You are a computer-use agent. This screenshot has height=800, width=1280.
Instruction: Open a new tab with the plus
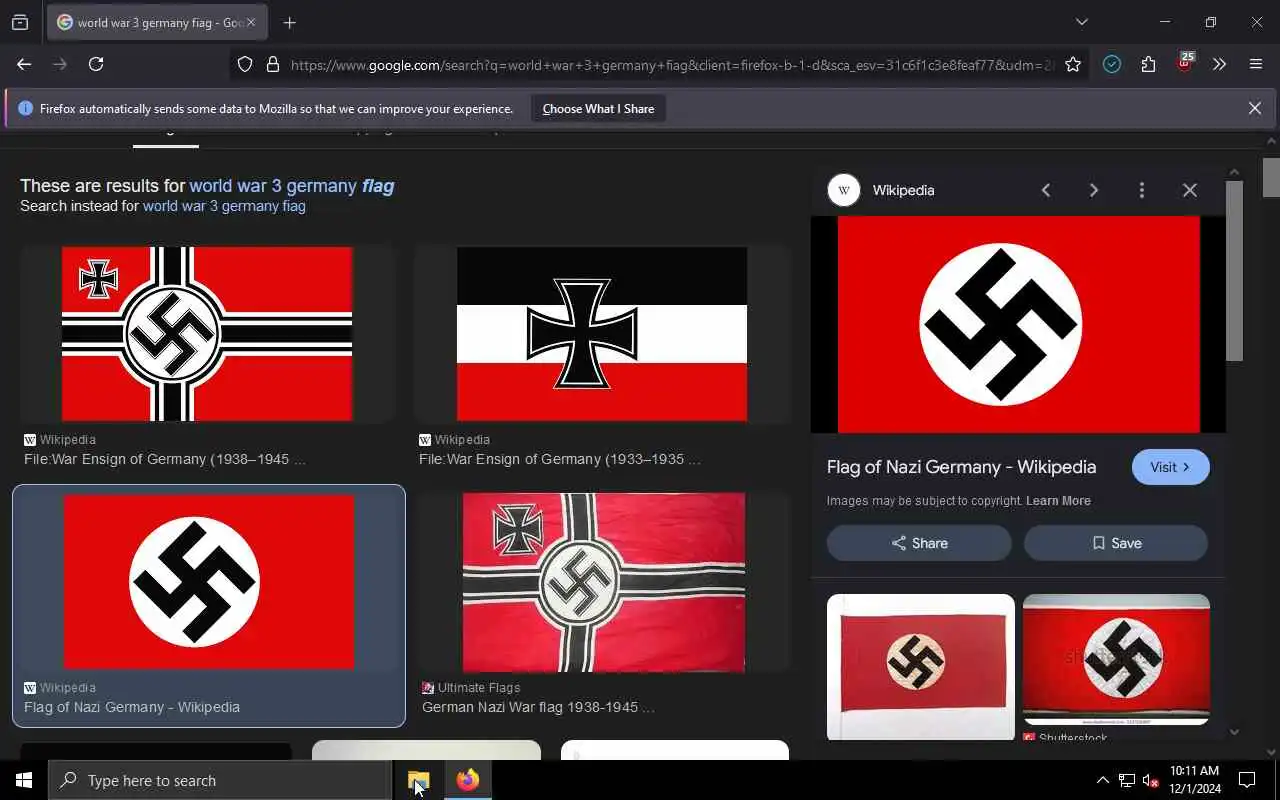tap(290, 22)
